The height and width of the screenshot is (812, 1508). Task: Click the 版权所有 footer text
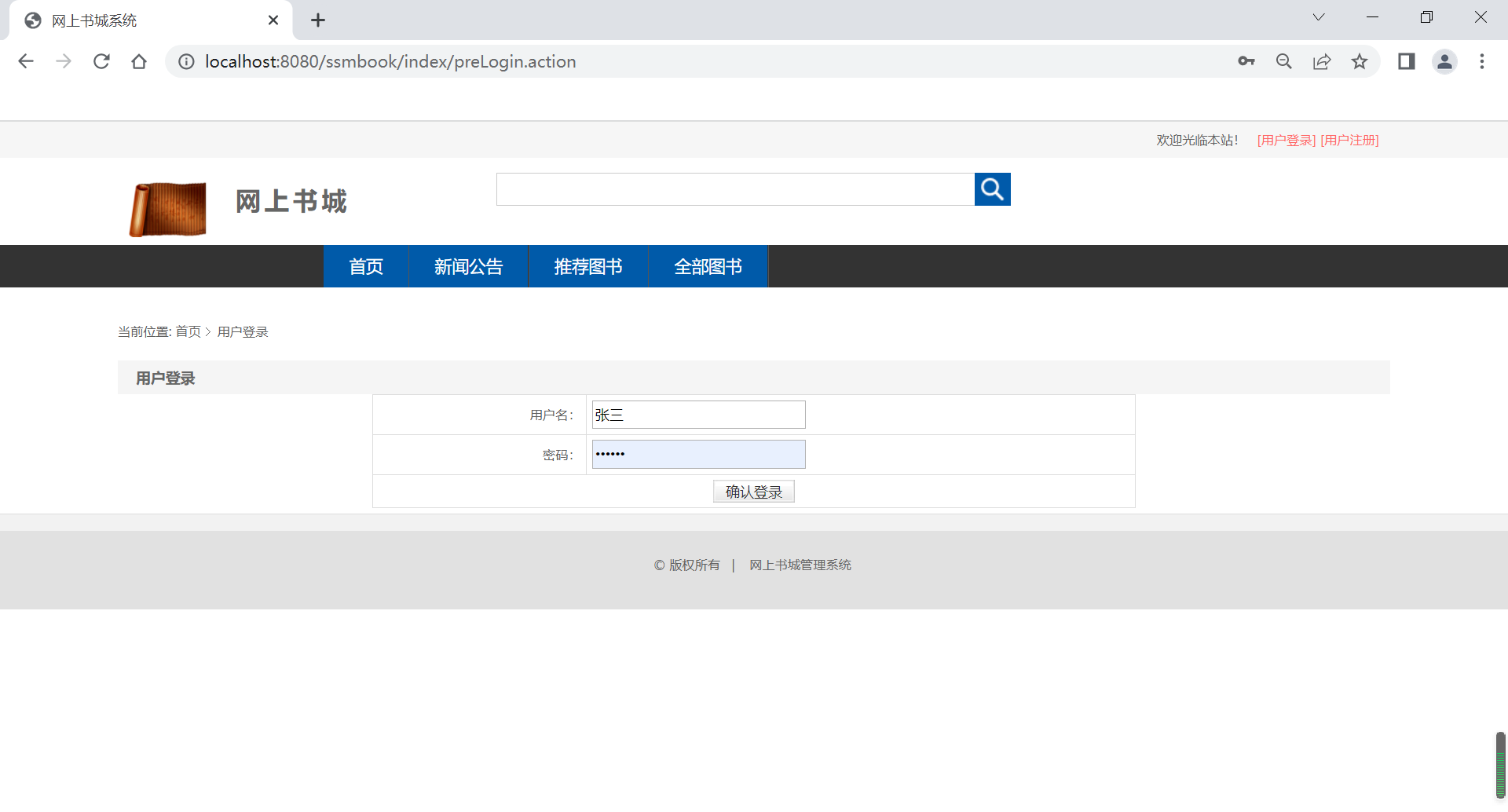(x=694, y=565)
